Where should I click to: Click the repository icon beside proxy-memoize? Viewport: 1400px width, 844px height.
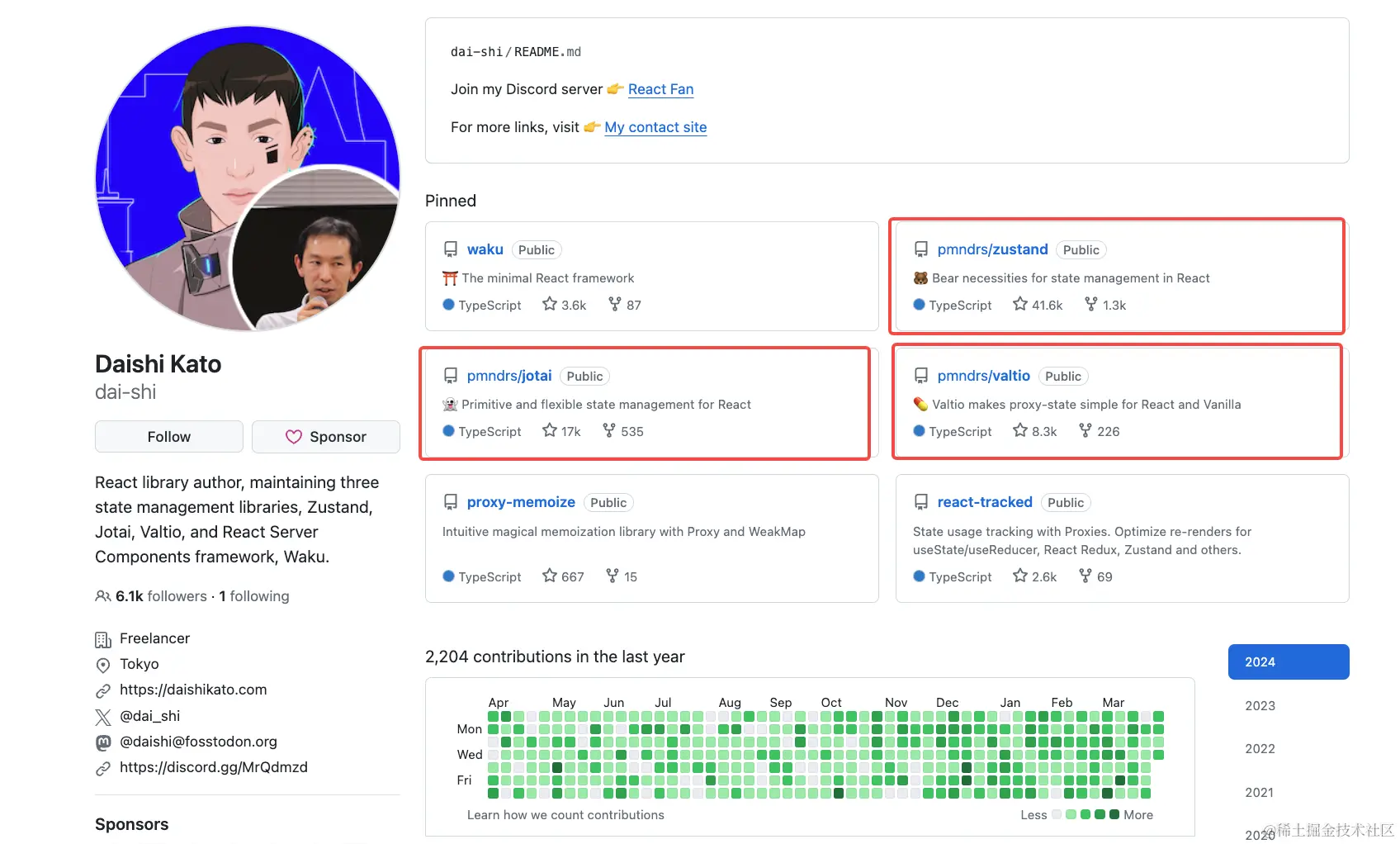coord(451,502)
